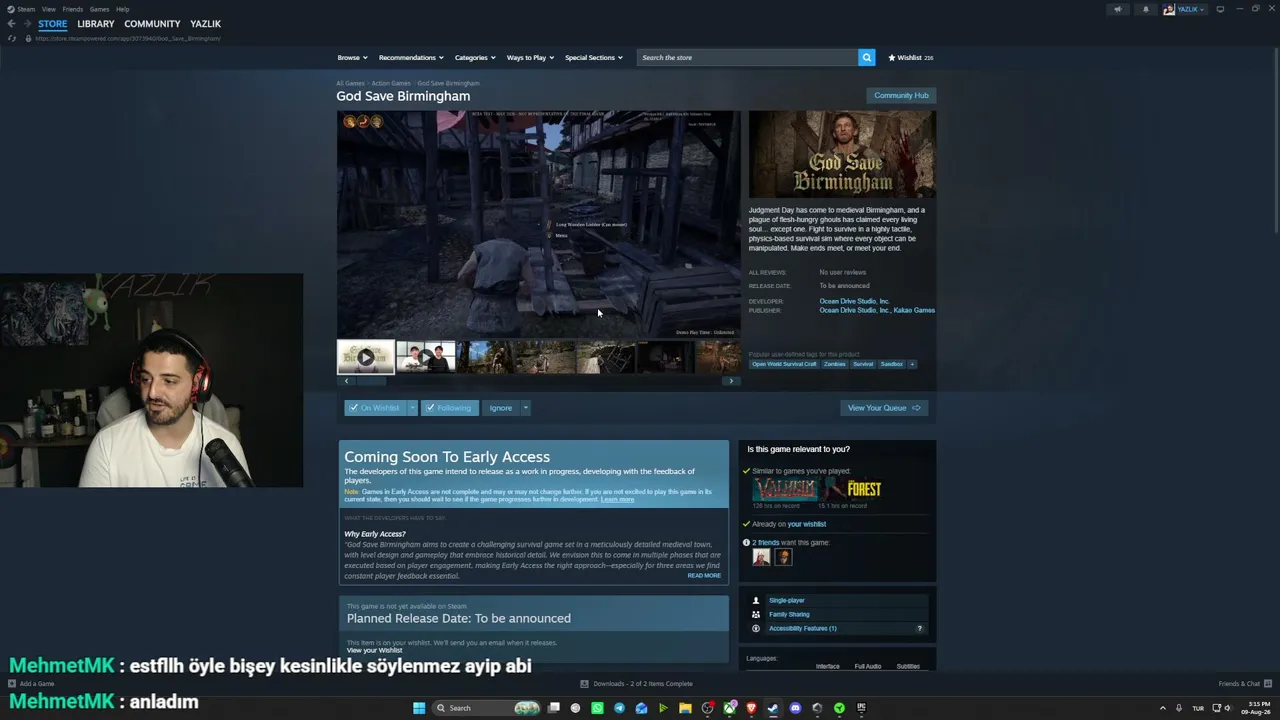Viewport: 1280px width, 720px height.
Task: Open the Windows Start menu
Action: click(x=419, y=708)
